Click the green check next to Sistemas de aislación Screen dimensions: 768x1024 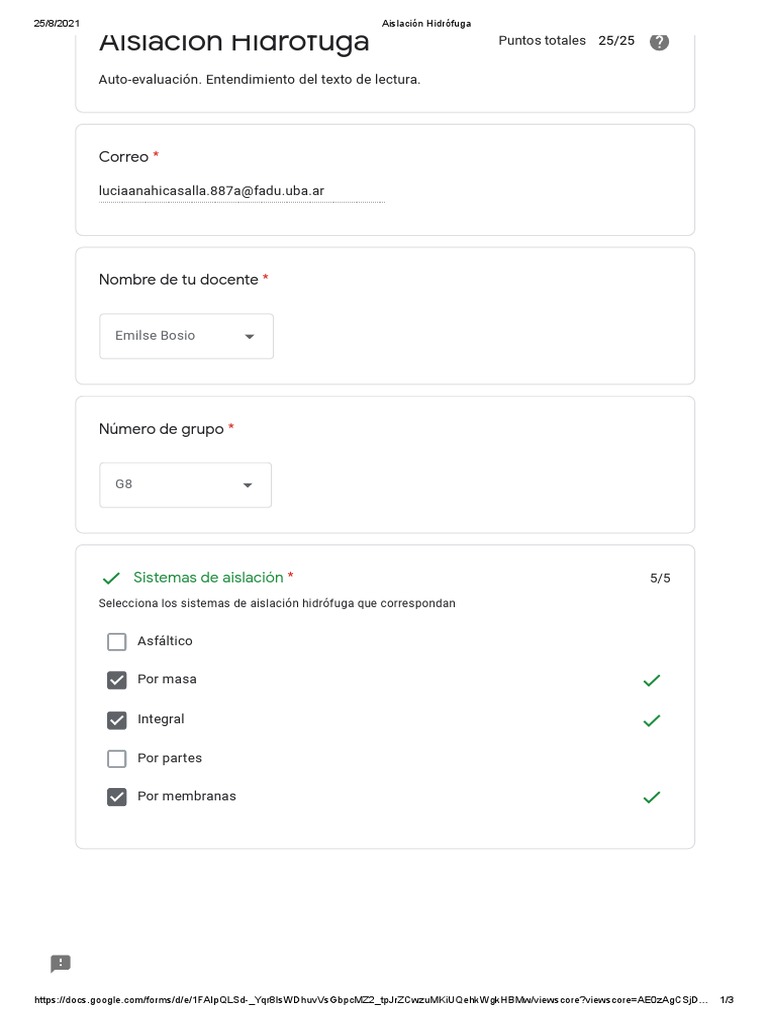(111, 578)
